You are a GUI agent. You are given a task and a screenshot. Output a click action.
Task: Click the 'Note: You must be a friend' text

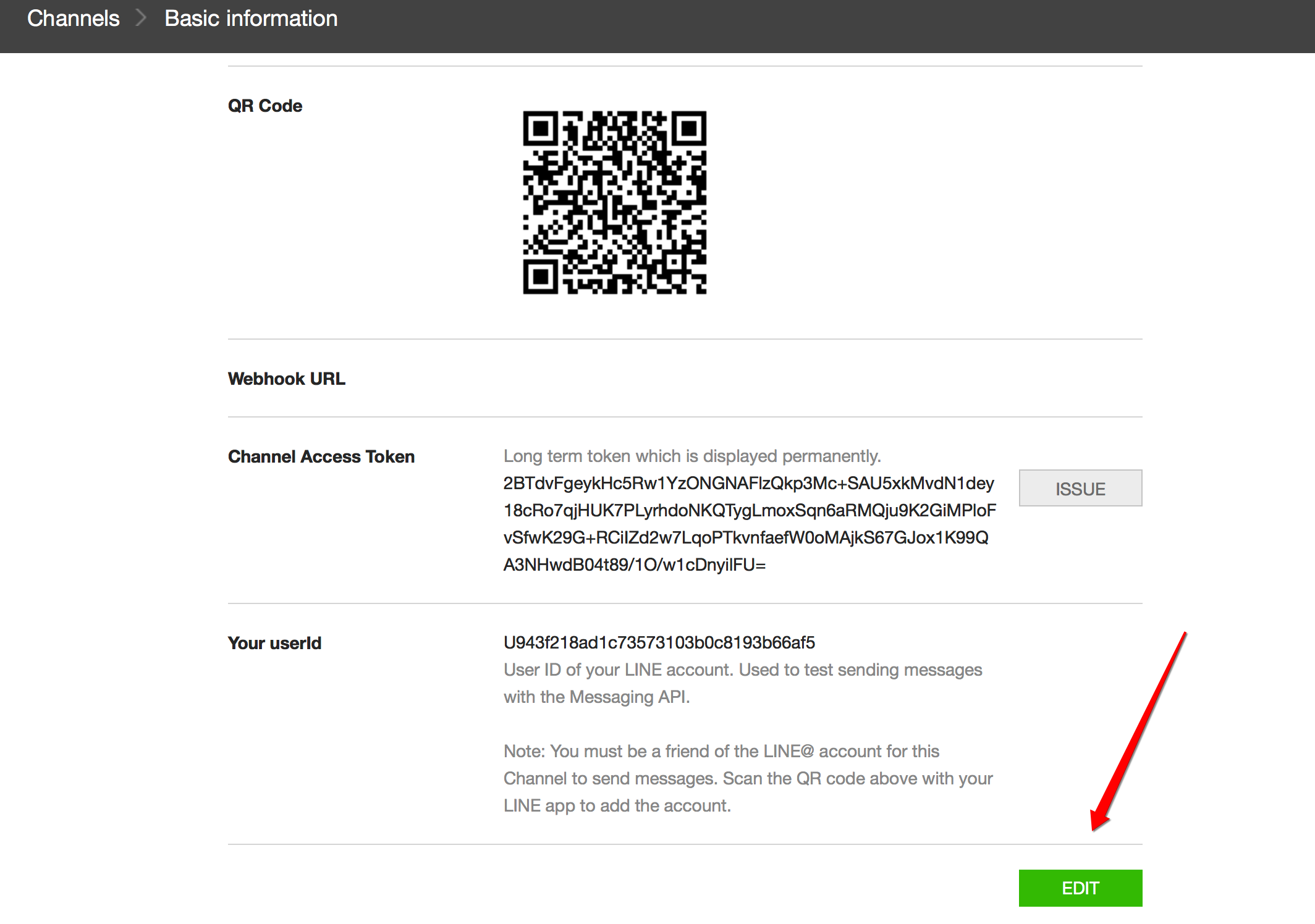(721, 751)
